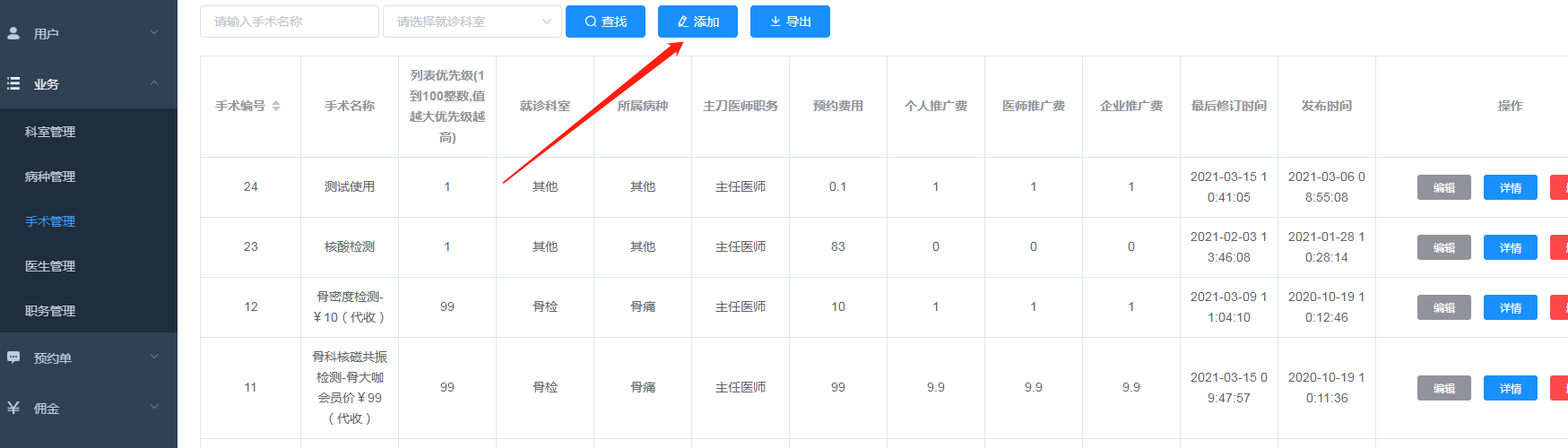Click the 用户 person icon in sidebar
This screenshot has height=448, width=1568.
[13, 33]
